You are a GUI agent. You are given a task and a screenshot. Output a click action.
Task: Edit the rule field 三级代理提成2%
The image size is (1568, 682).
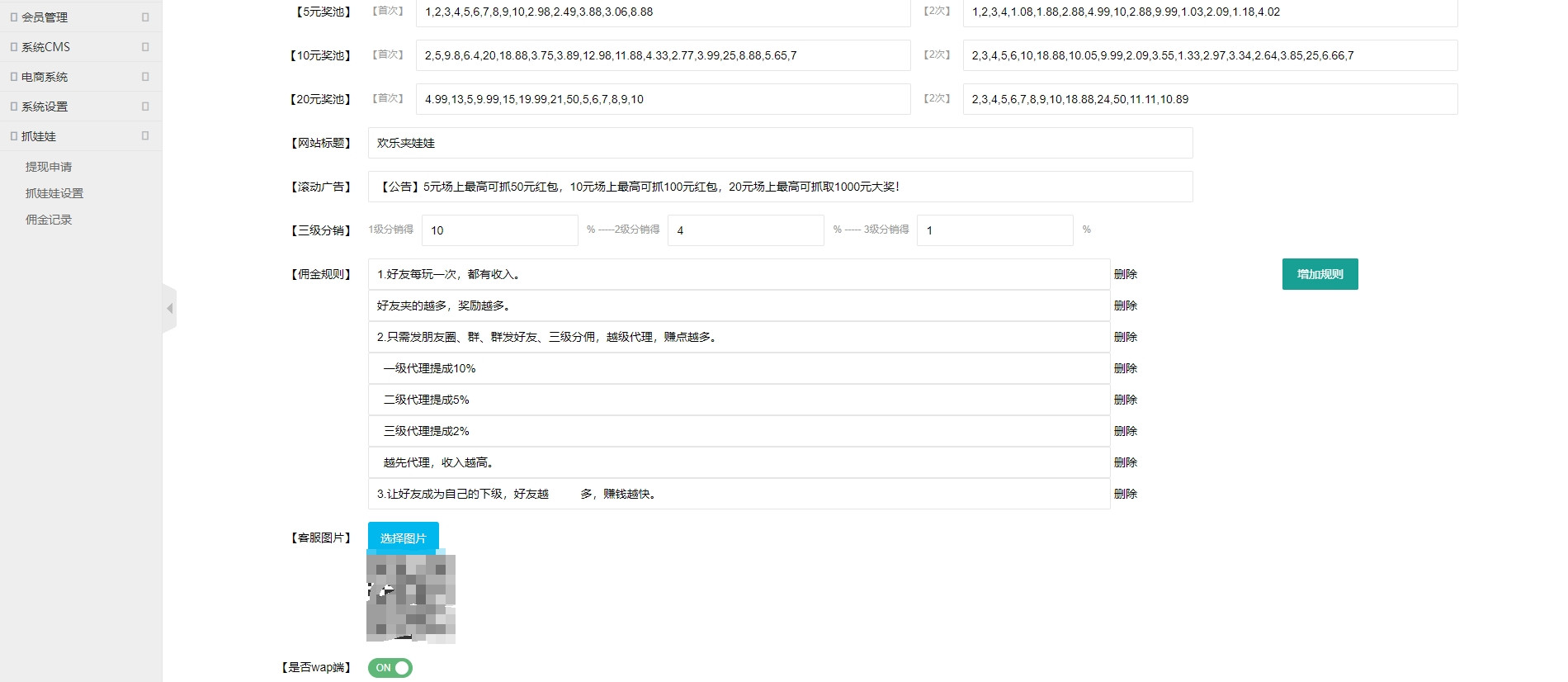click(739, 431)
